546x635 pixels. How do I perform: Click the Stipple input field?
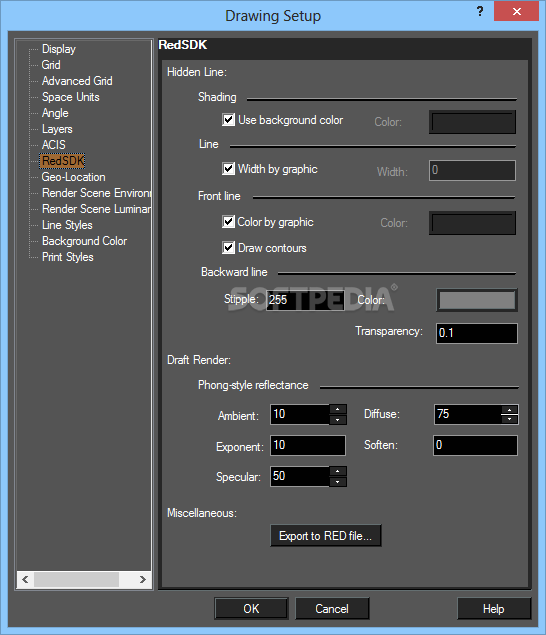305,300
